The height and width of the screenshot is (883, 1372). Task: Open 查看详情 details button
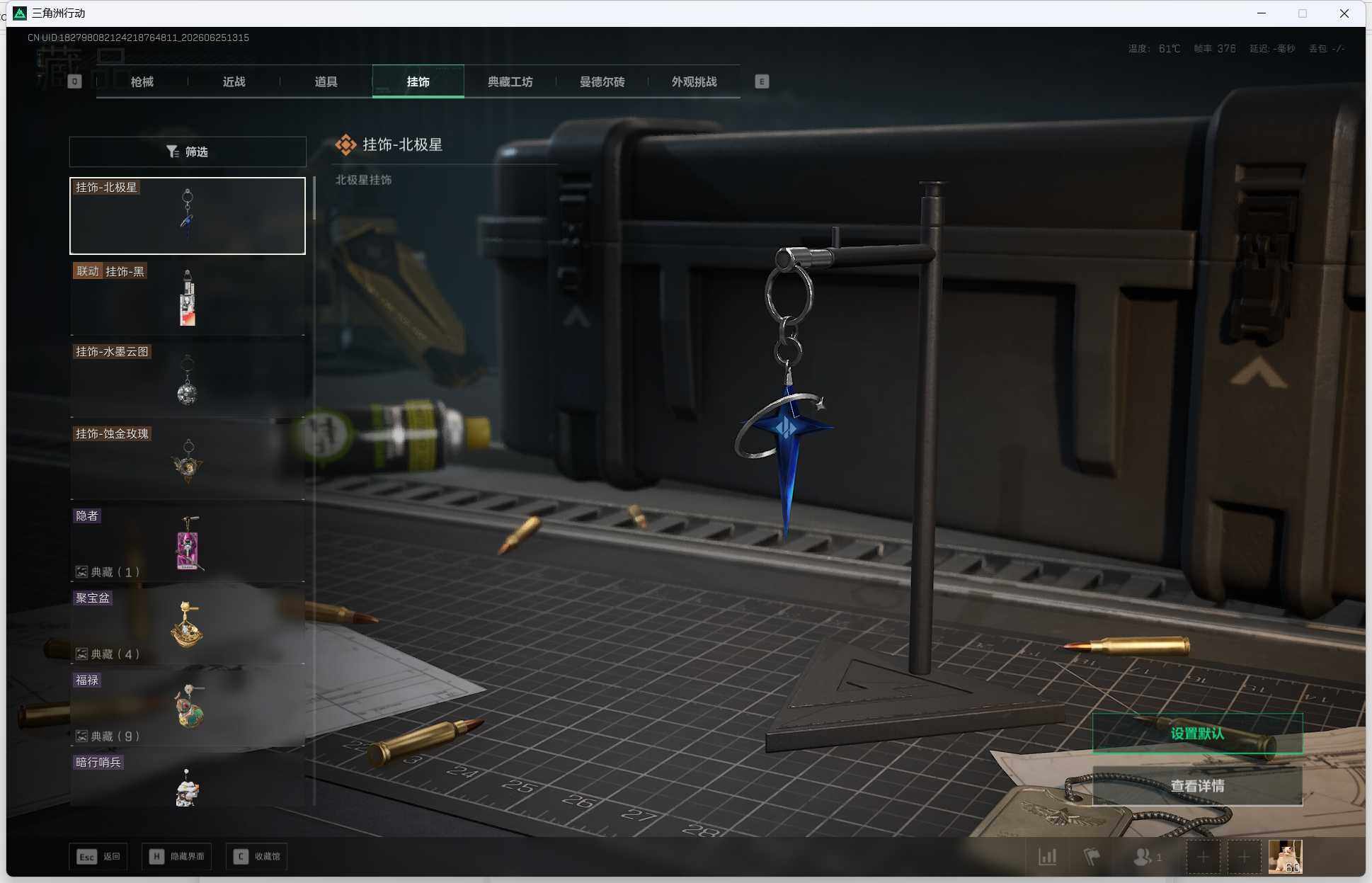click(x=1197, y=786)
